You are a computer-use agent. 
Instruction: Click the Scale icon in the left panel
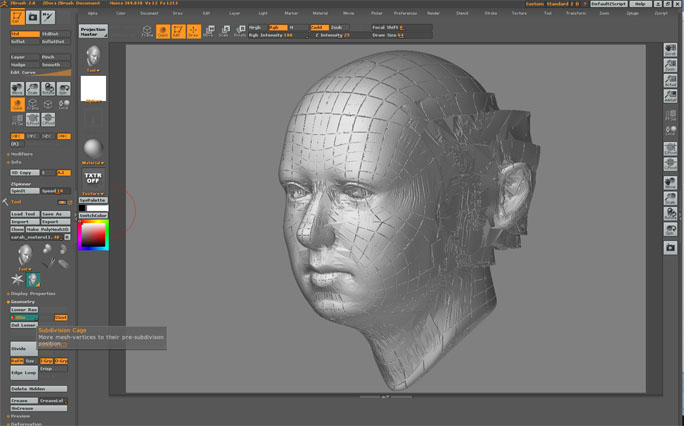(x=33, y=89)
